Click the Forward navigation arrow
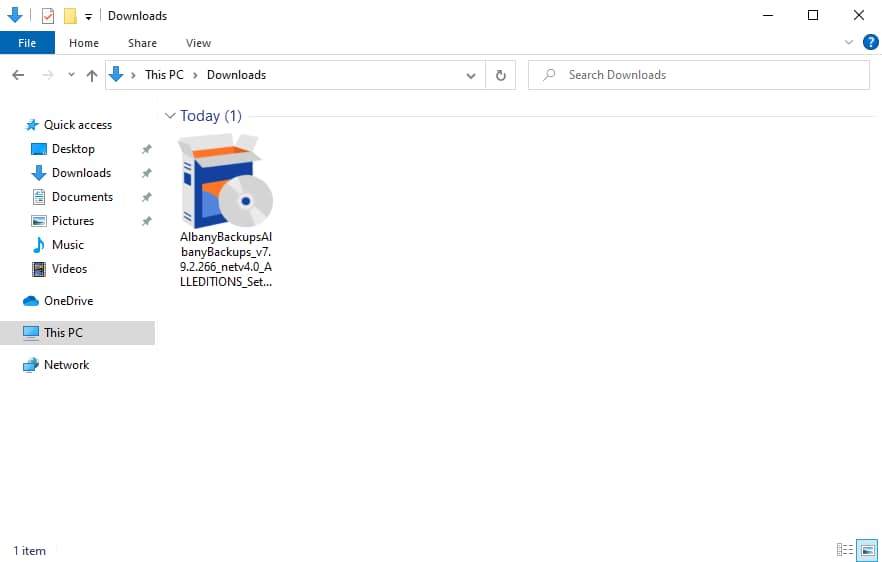 point(48,75)
